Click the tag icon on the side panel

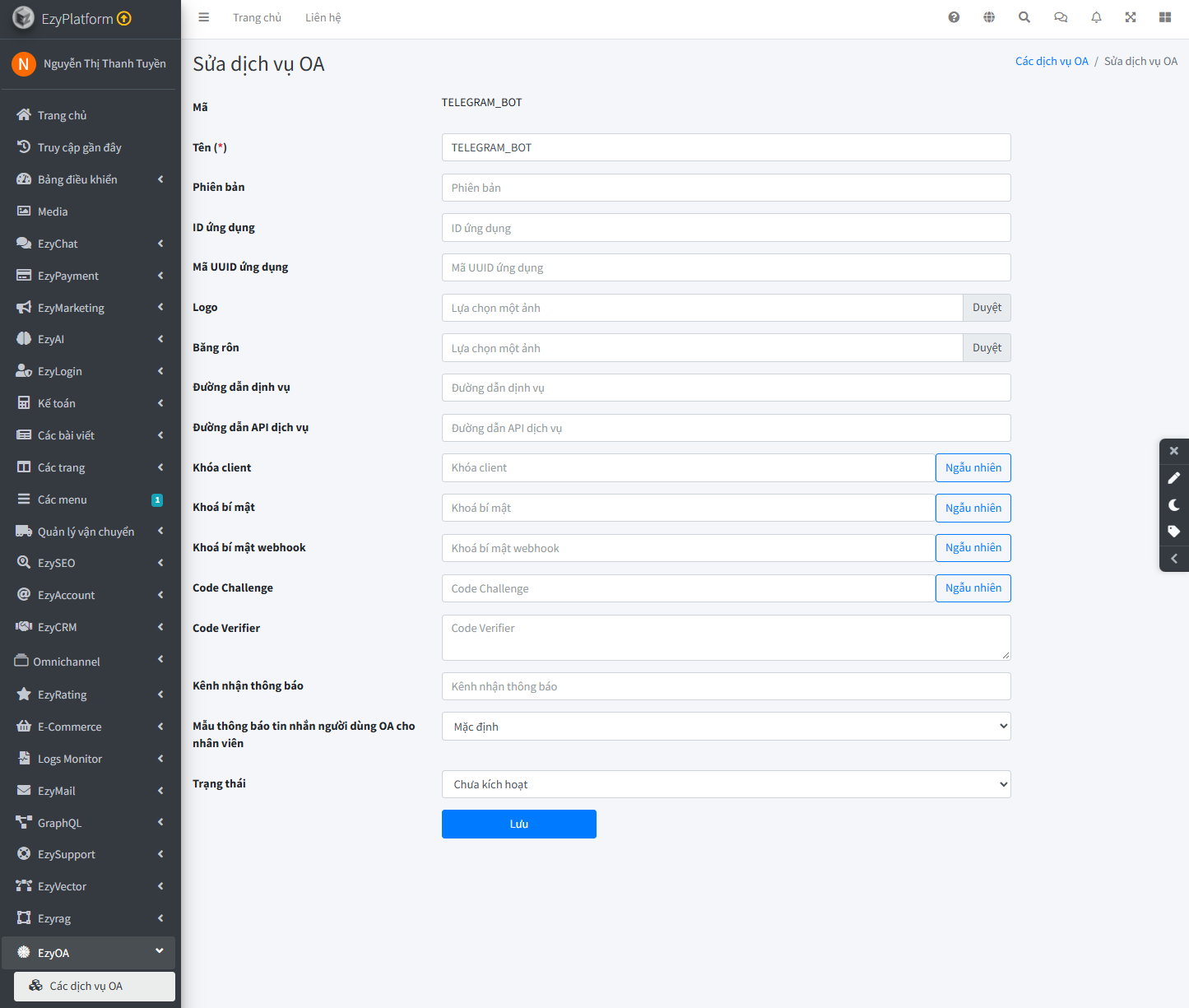tap(1174, 532)
